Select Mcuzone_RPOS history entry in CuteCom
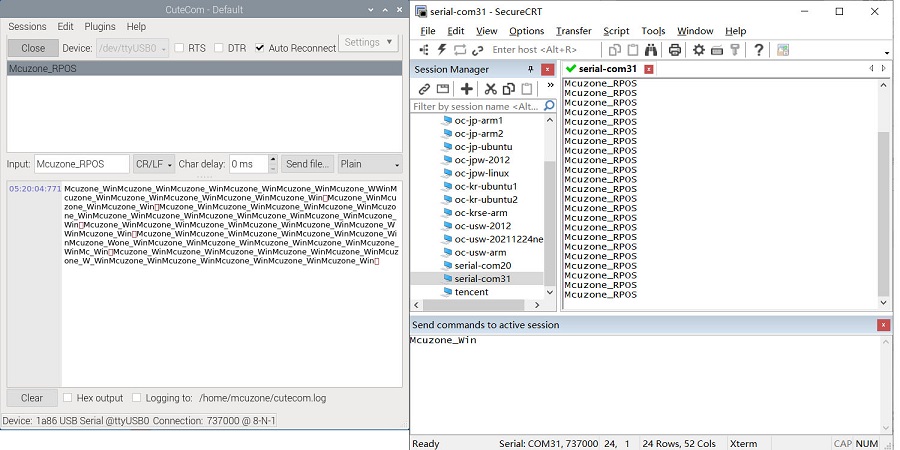 coord(204,69)
